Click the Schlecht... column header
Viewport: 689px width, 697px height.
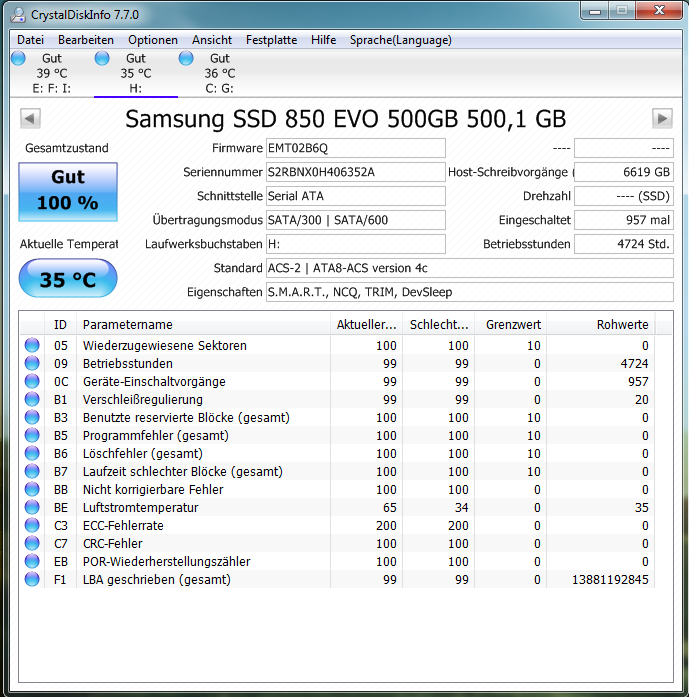coord(439,324)
